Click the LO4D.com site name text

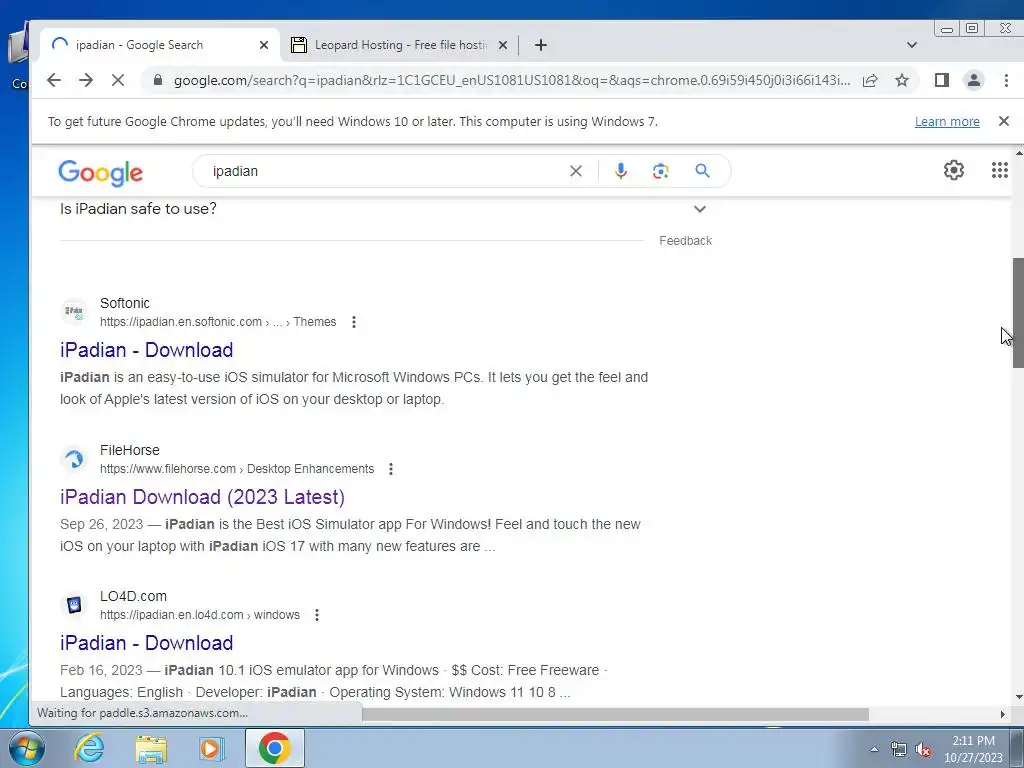(x=133, y=596)
